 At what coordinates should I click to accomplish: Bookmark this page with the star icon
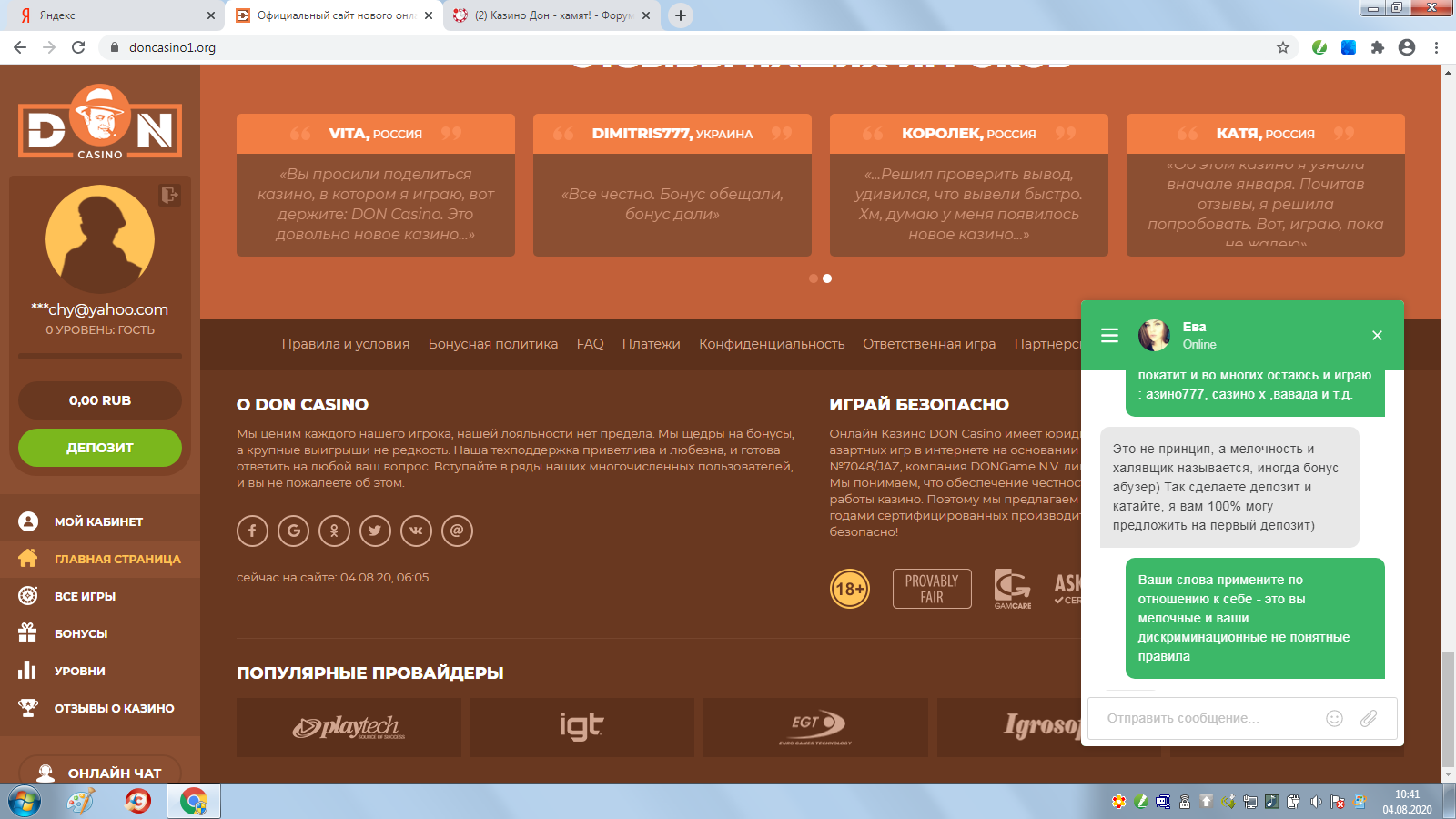click(1283, 47)
